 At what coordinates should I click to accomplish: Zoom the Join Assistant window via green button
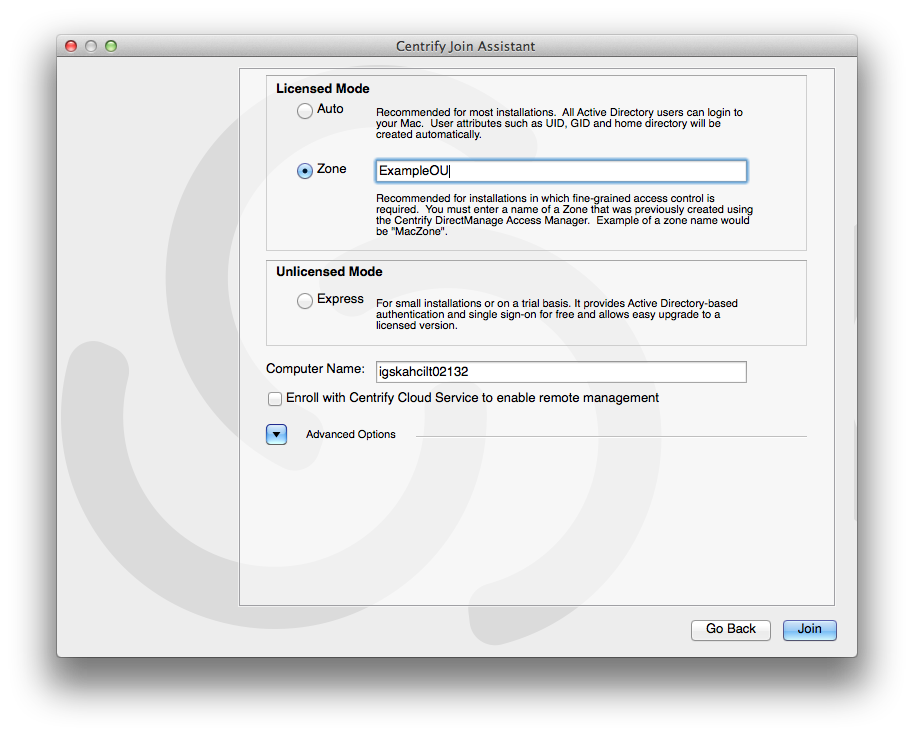(x=111, y=46)
